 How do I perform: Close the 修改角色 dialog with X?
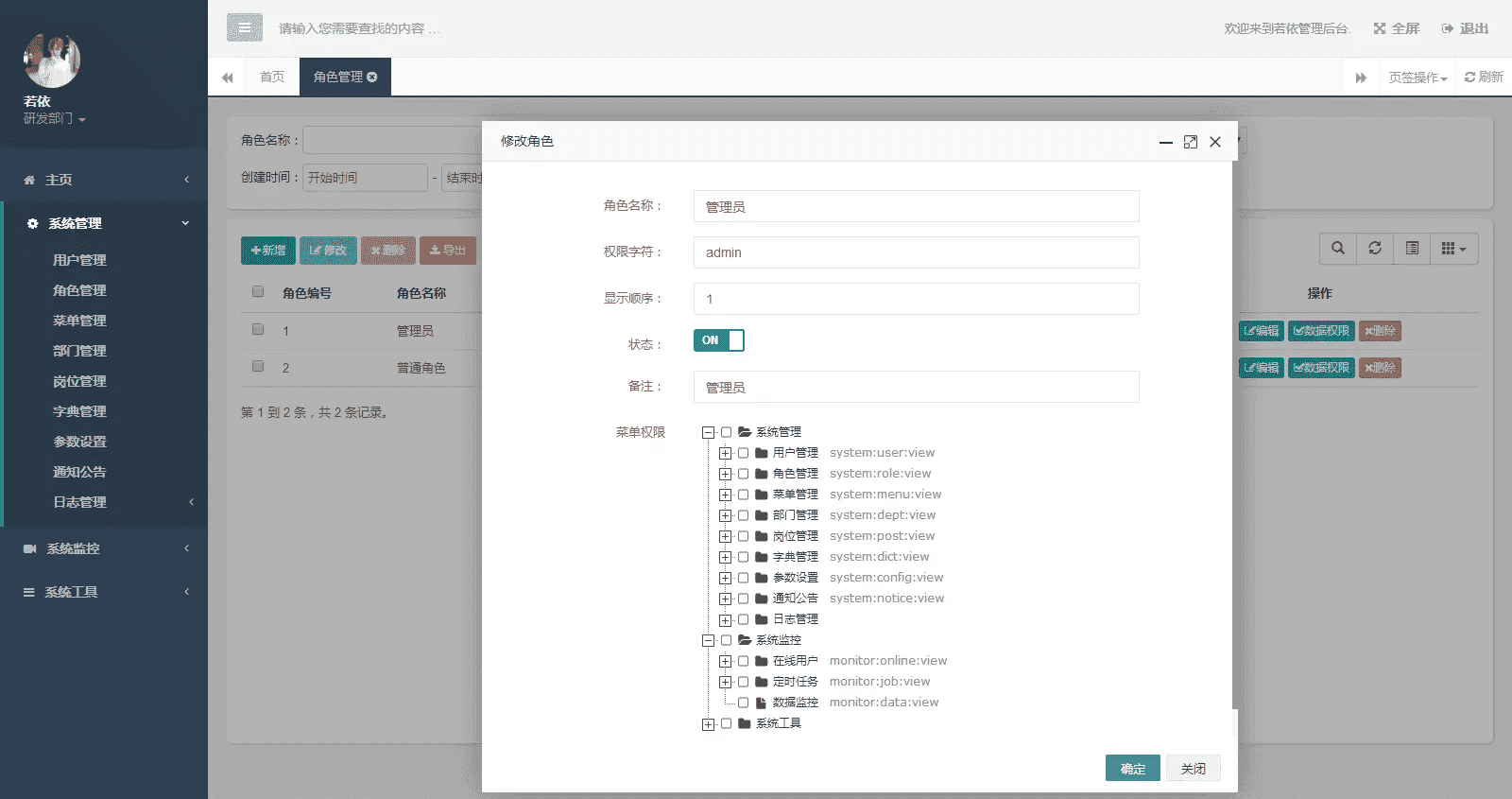tap(1215, 142)
